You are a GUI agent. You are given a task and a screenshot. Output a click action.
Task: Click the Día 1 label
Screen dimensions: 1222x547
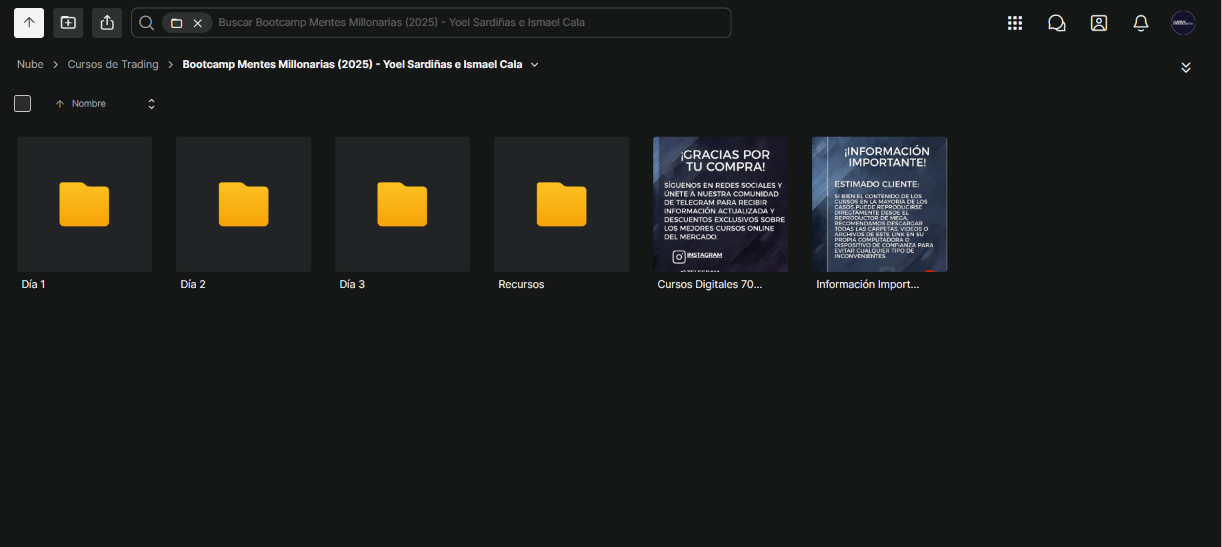33,285
